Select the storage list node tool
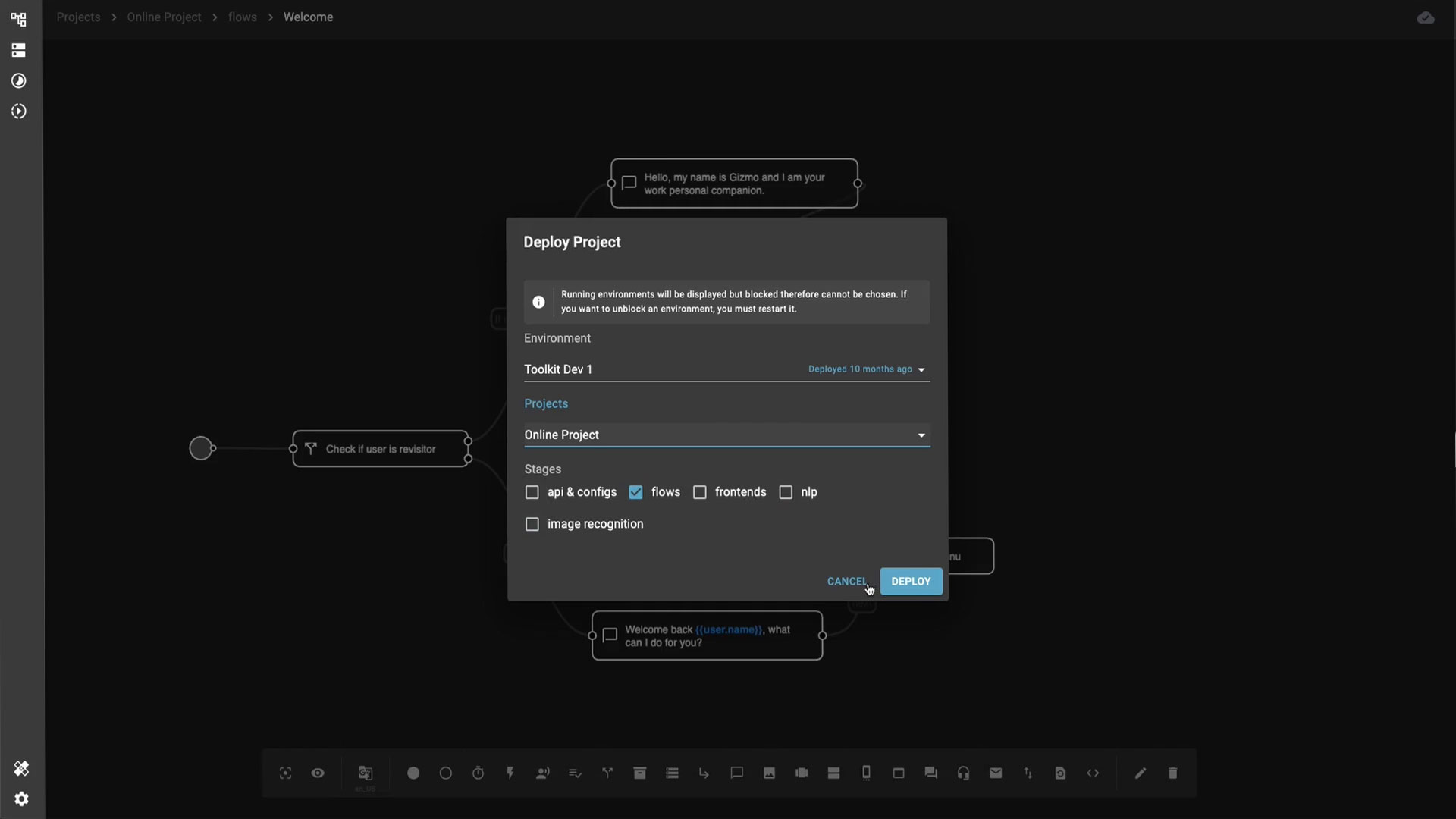1456x819 pixels. (x=672, y=773)
